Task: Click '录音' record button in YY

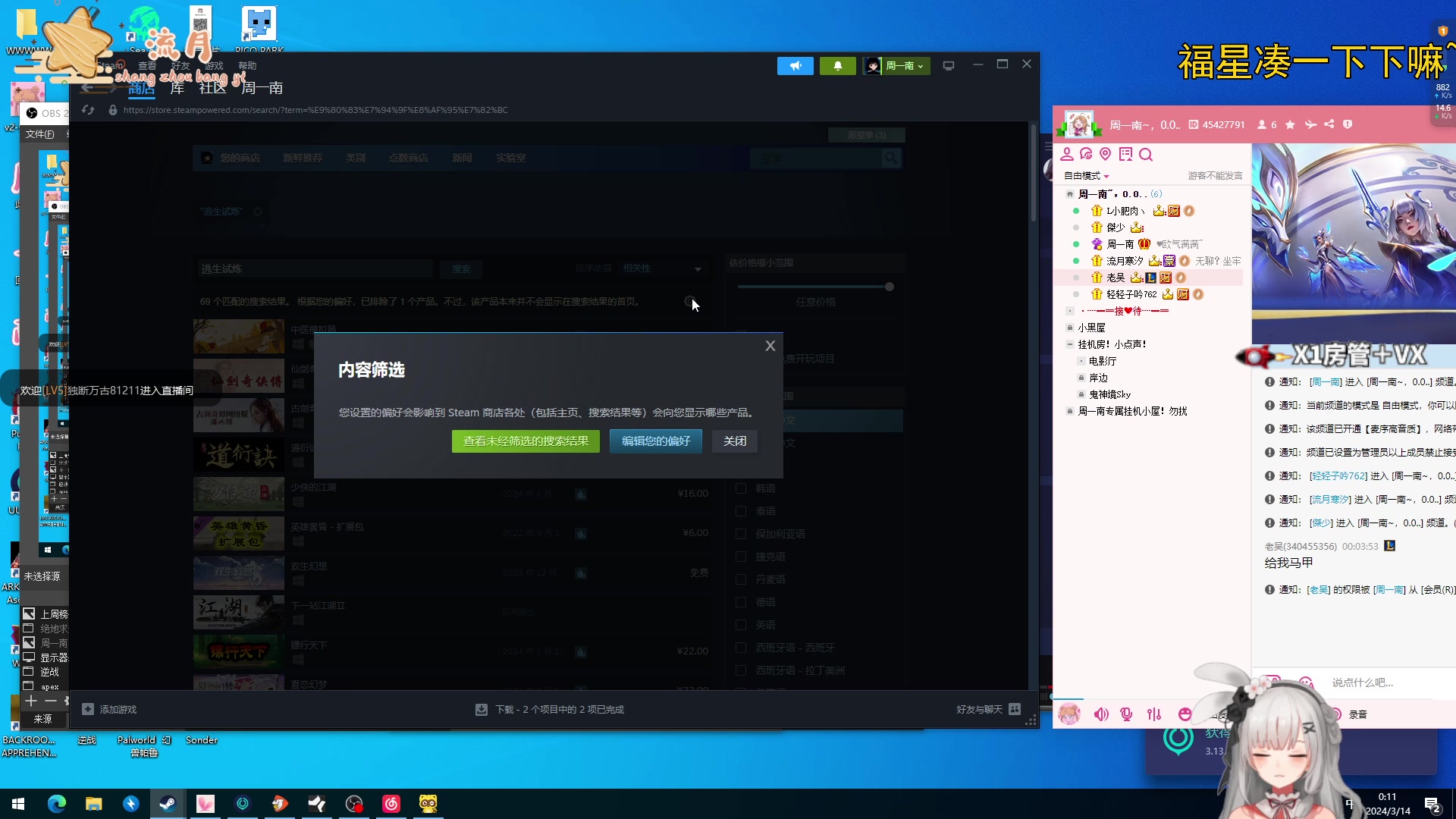Action: tap(1357, 714)
